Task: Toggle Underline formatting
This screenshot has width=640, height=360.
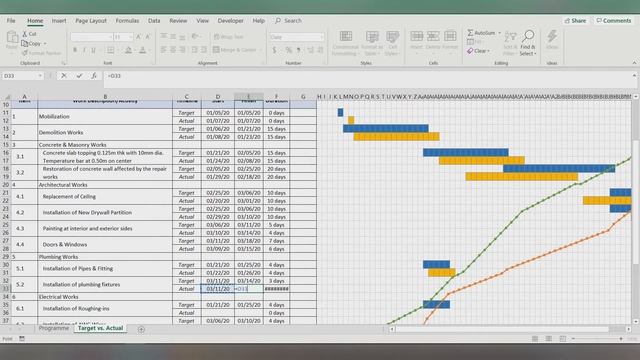Action: click(x=93, y=50)
